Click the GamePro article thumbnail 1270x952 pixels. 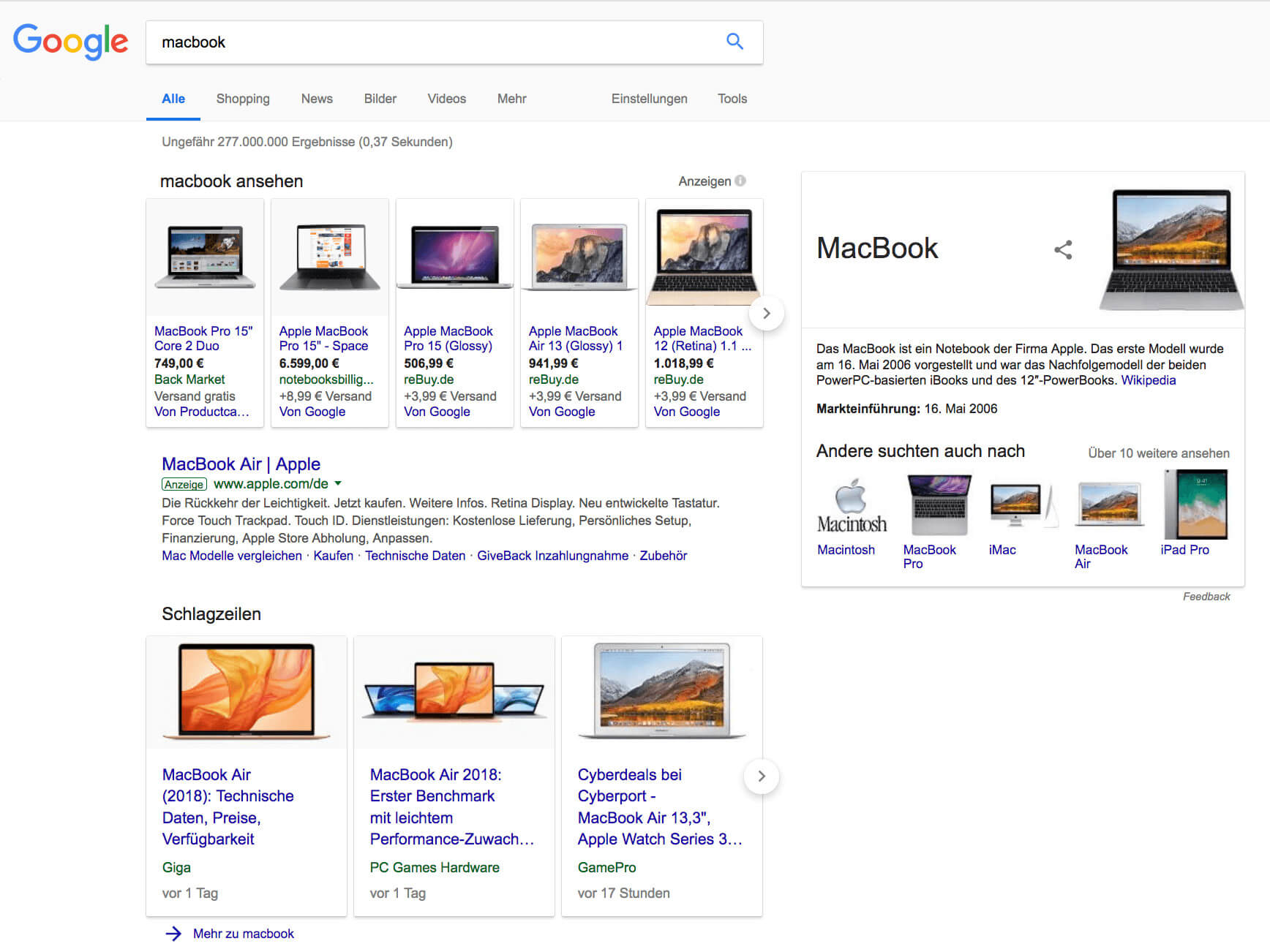point(662,692)
